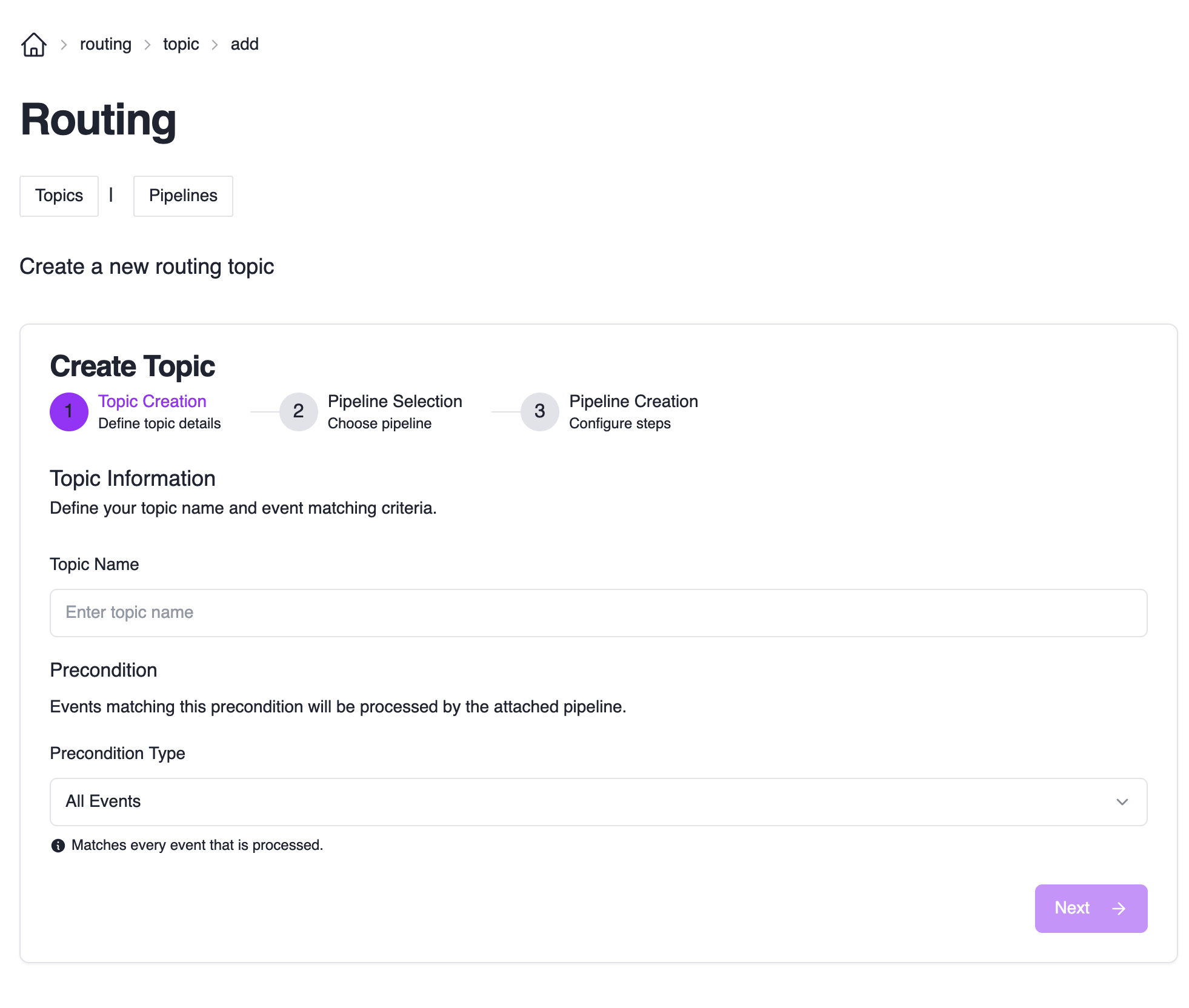Click the step 3 number circle
Viewport: 1189px width, 1008px height.
[539, 412]
